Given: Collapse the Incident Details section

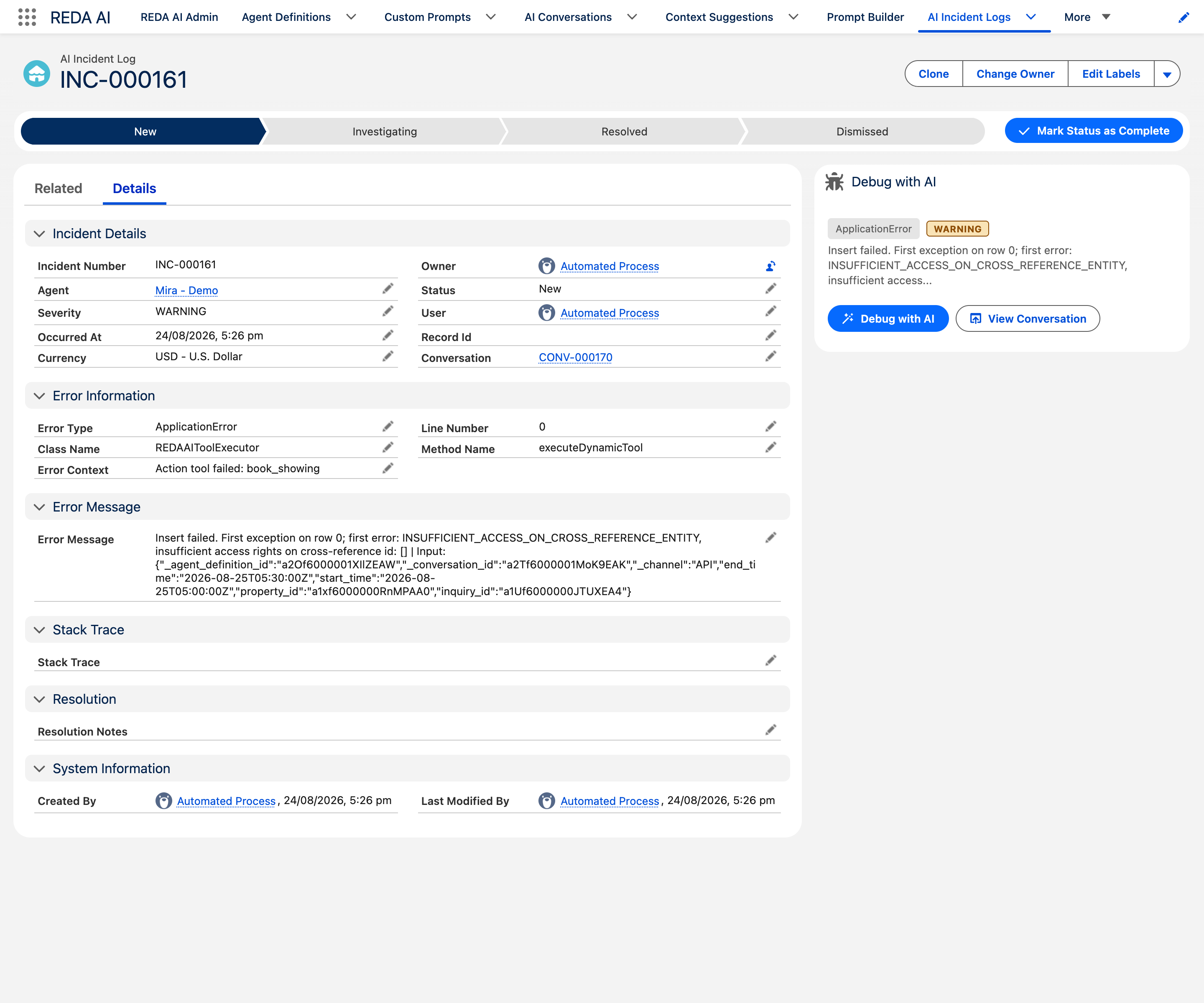Looking at the screenshot, I should 40,234.
